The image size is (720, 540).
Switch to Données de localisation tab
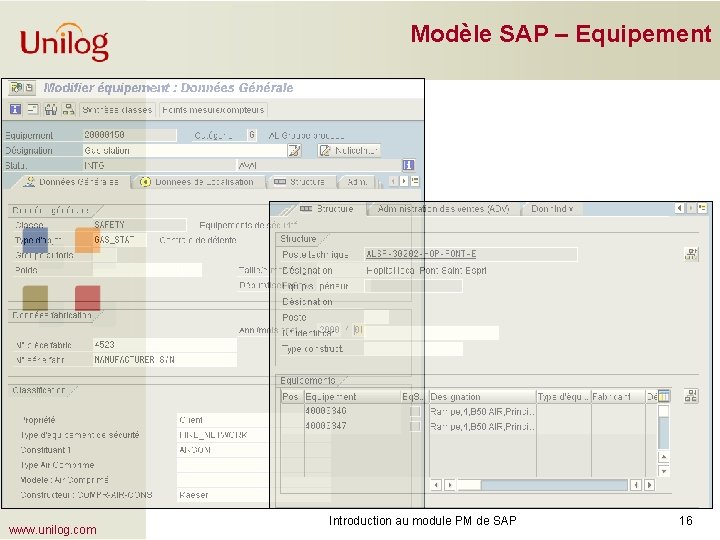coord(198,182)
